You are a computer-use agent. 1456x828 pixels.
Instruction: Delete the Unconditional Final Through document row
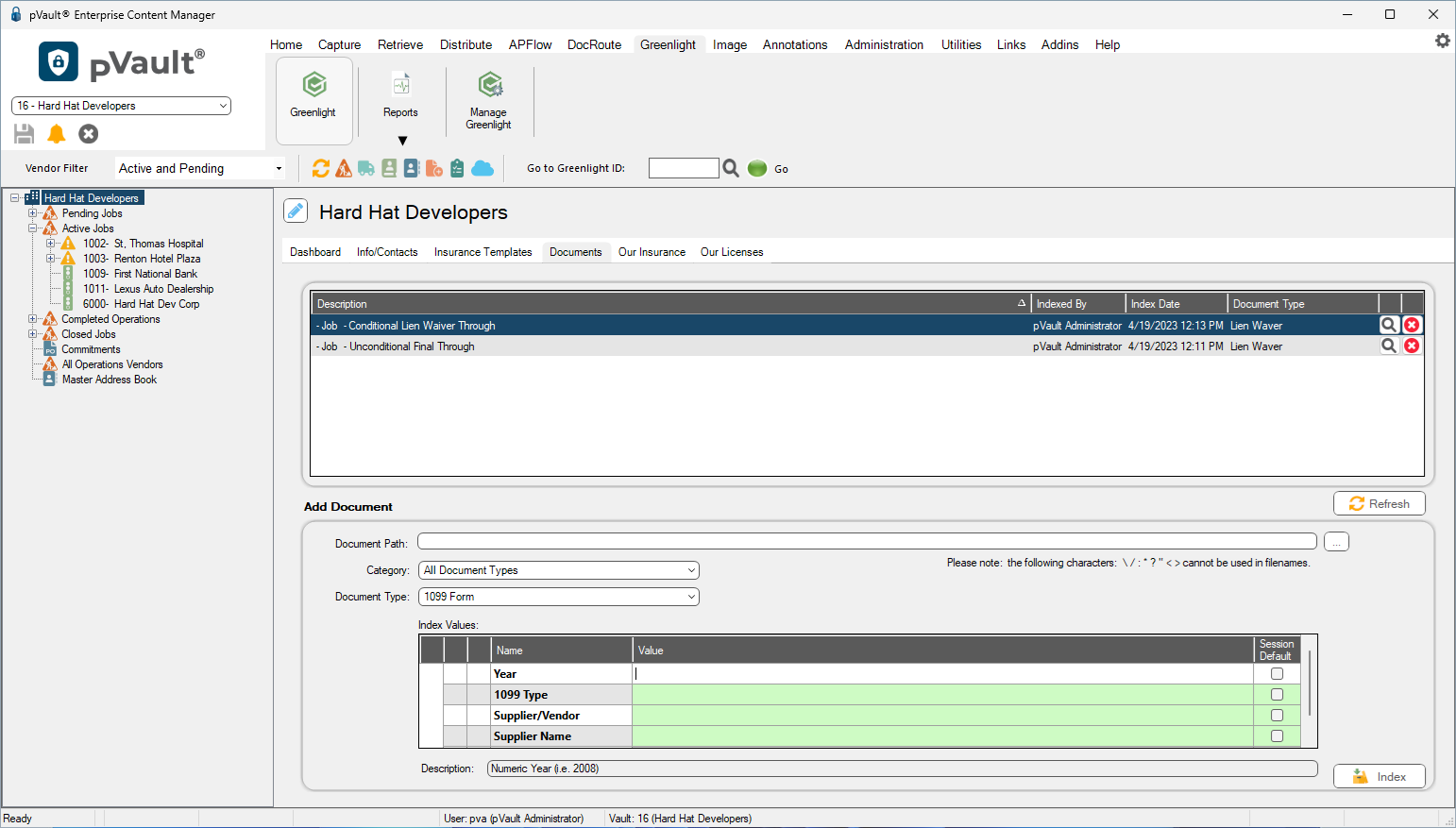[1412, 346]
